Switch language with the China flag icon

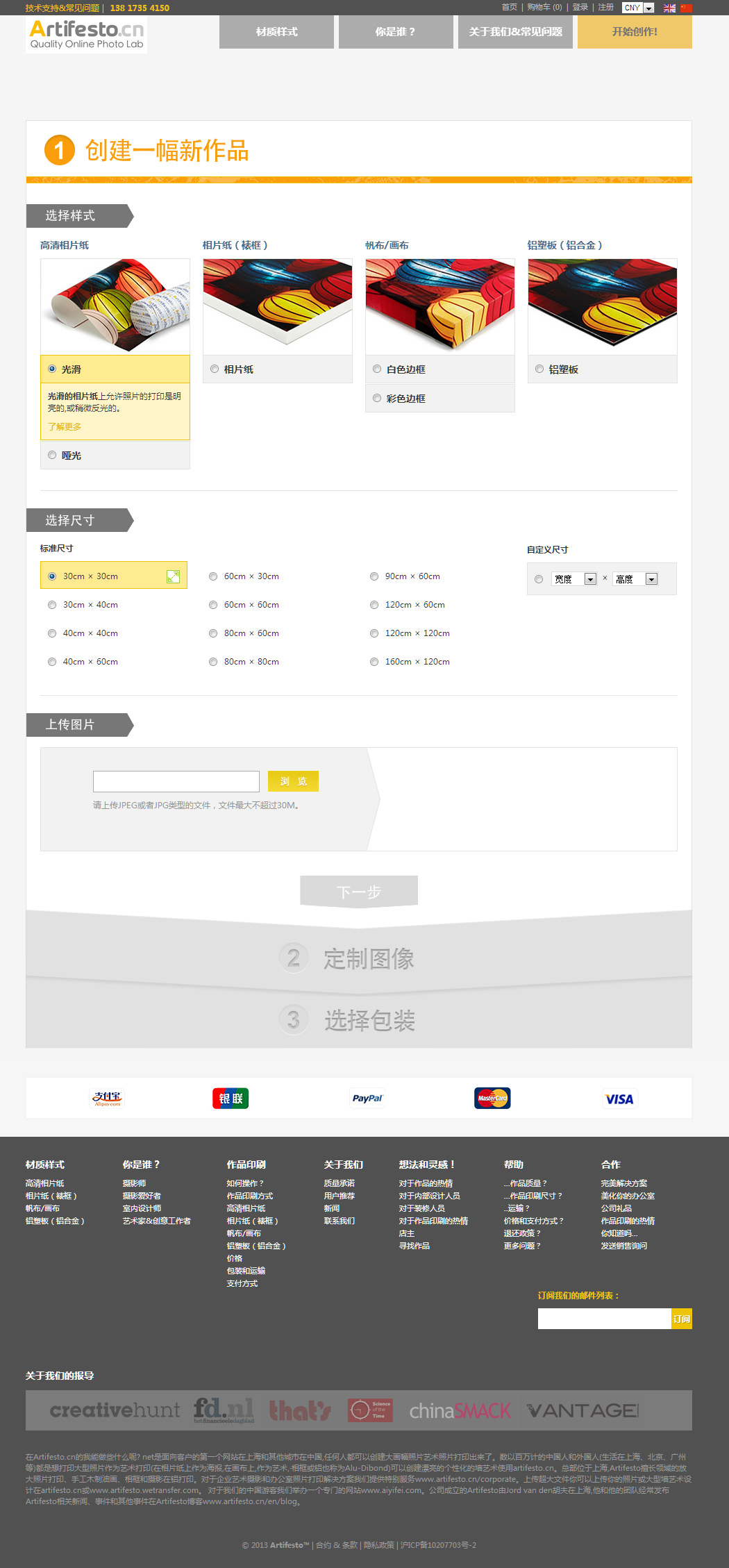[x=686, y=8]
